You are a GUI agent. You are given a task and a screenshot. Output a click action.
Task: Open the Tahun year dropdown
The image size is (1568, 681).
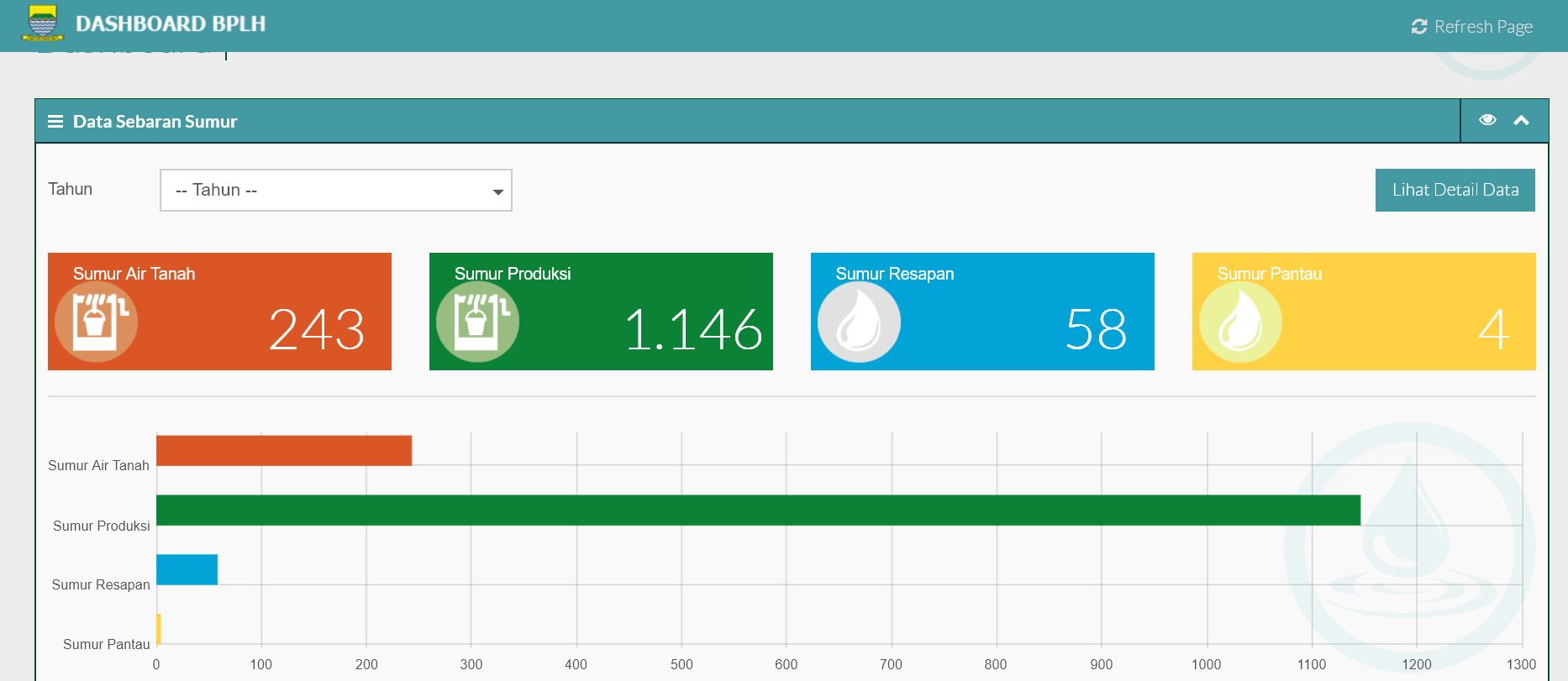point(336,191)
